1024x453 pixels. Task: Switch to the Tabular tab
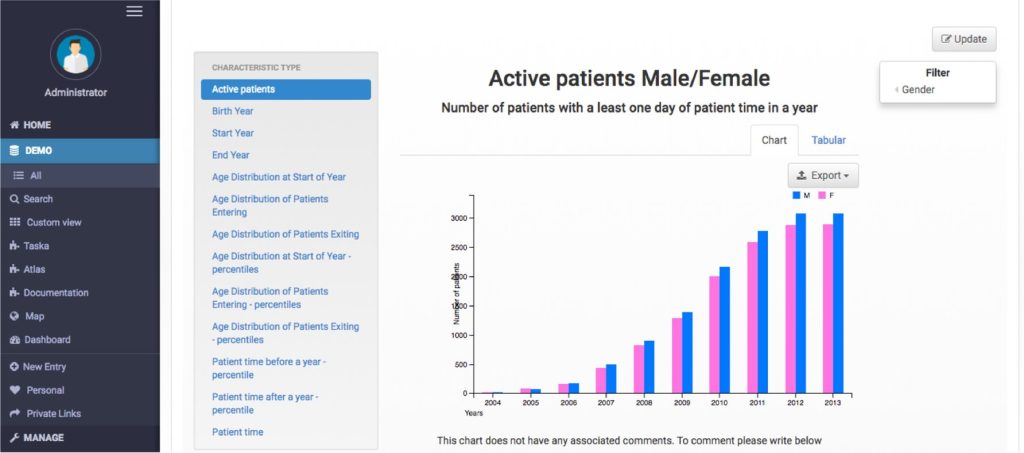pyautogui.click(x=828, y=140)
